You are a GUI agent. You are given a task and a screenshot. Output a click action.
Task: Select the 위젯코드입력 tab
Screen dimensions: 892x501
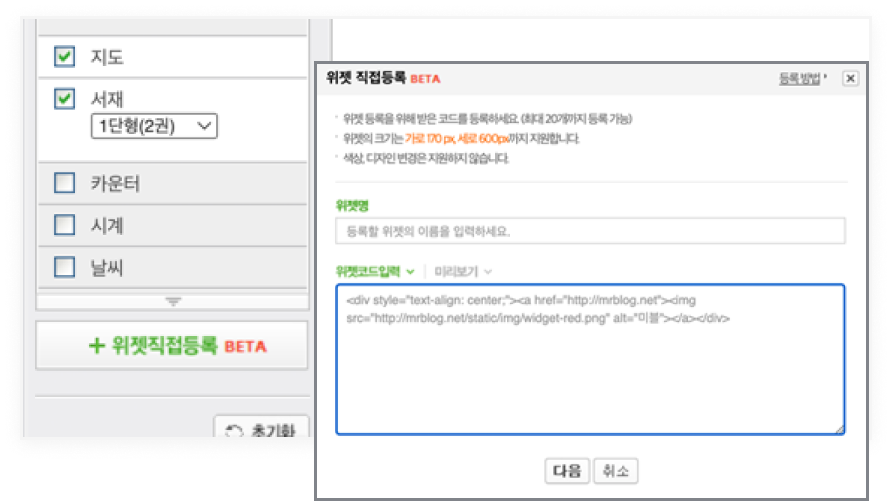coord(374,271)
